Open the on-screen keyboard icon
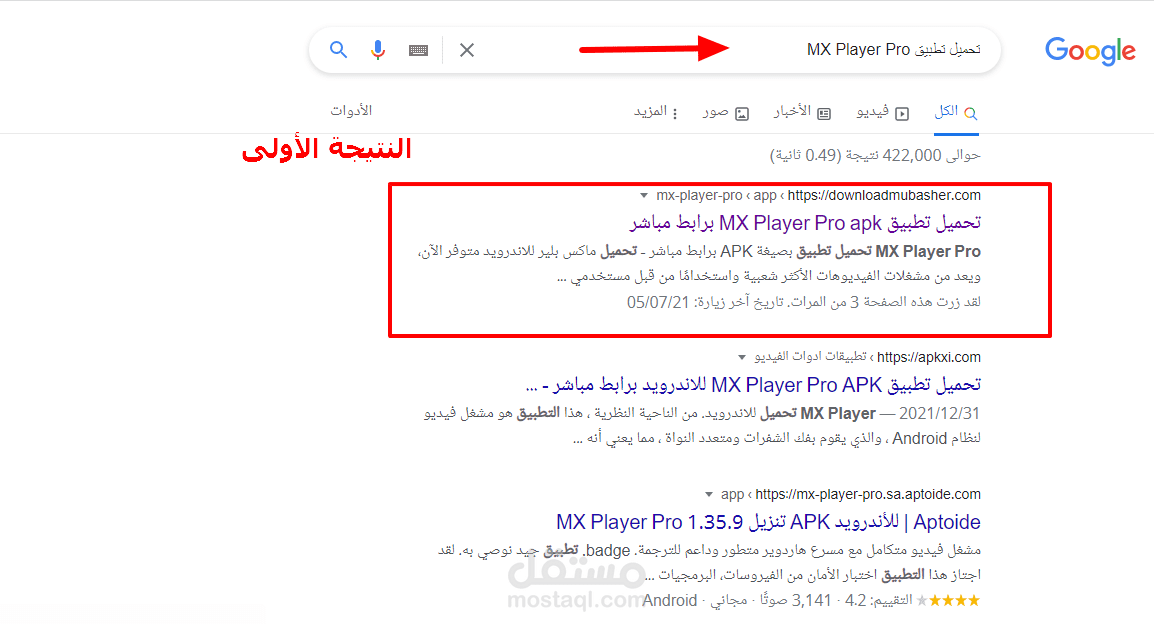Image resolution: width=1154 pixels, height=624 pixels. click(418, 50)
